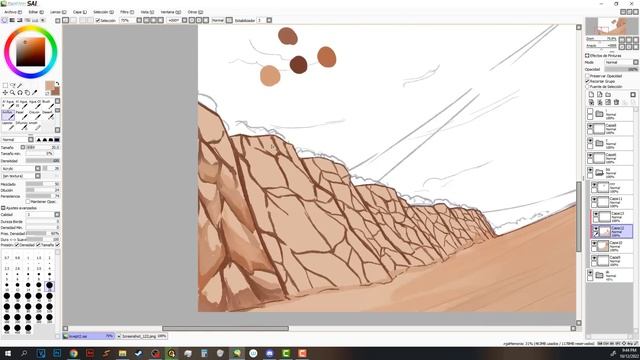Toggle Mantener Opac. checkbox
This screenshot has width=640, height=360.
(x=28, y=202)
